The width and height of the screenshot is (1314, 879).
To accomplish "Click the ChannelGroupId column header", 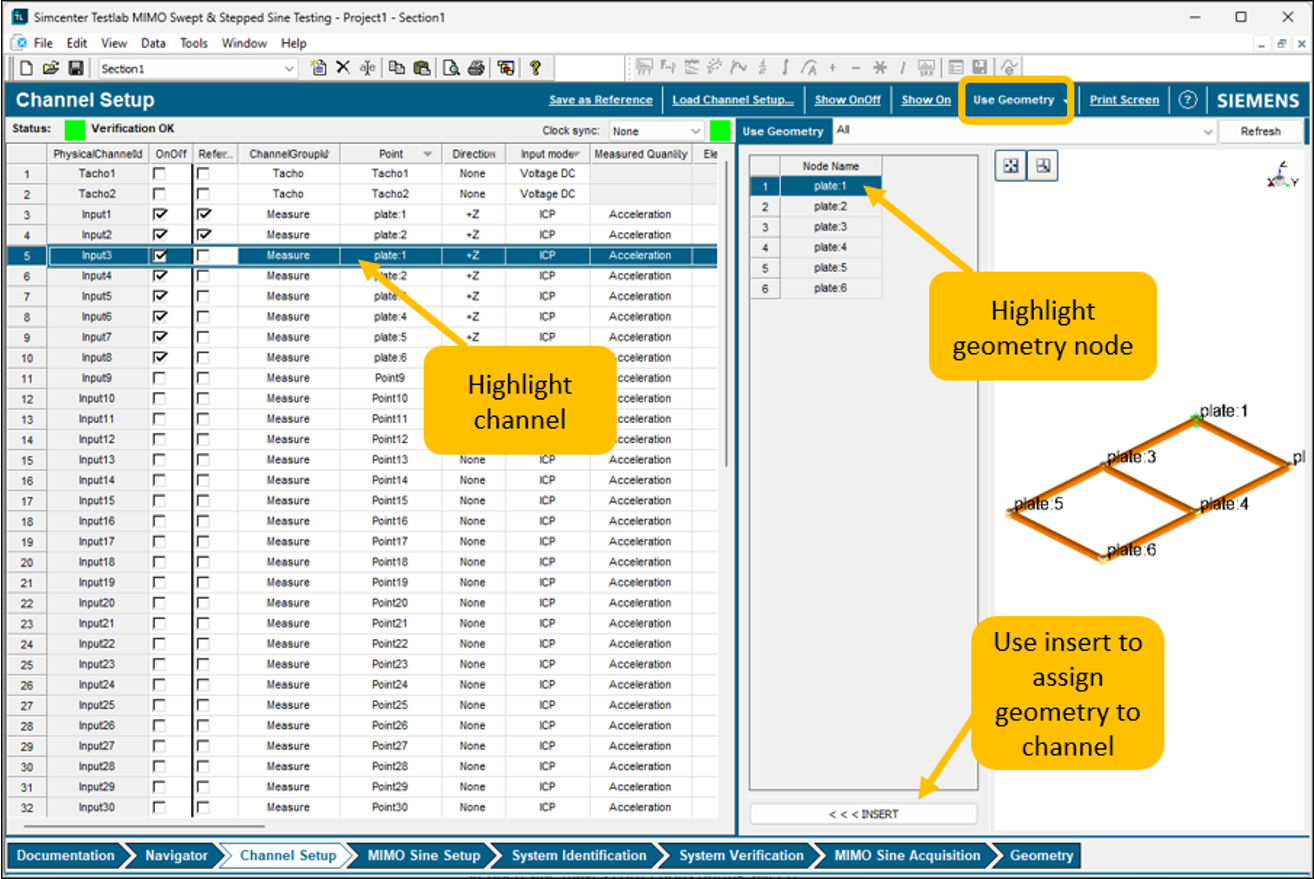I will [289, 154].
